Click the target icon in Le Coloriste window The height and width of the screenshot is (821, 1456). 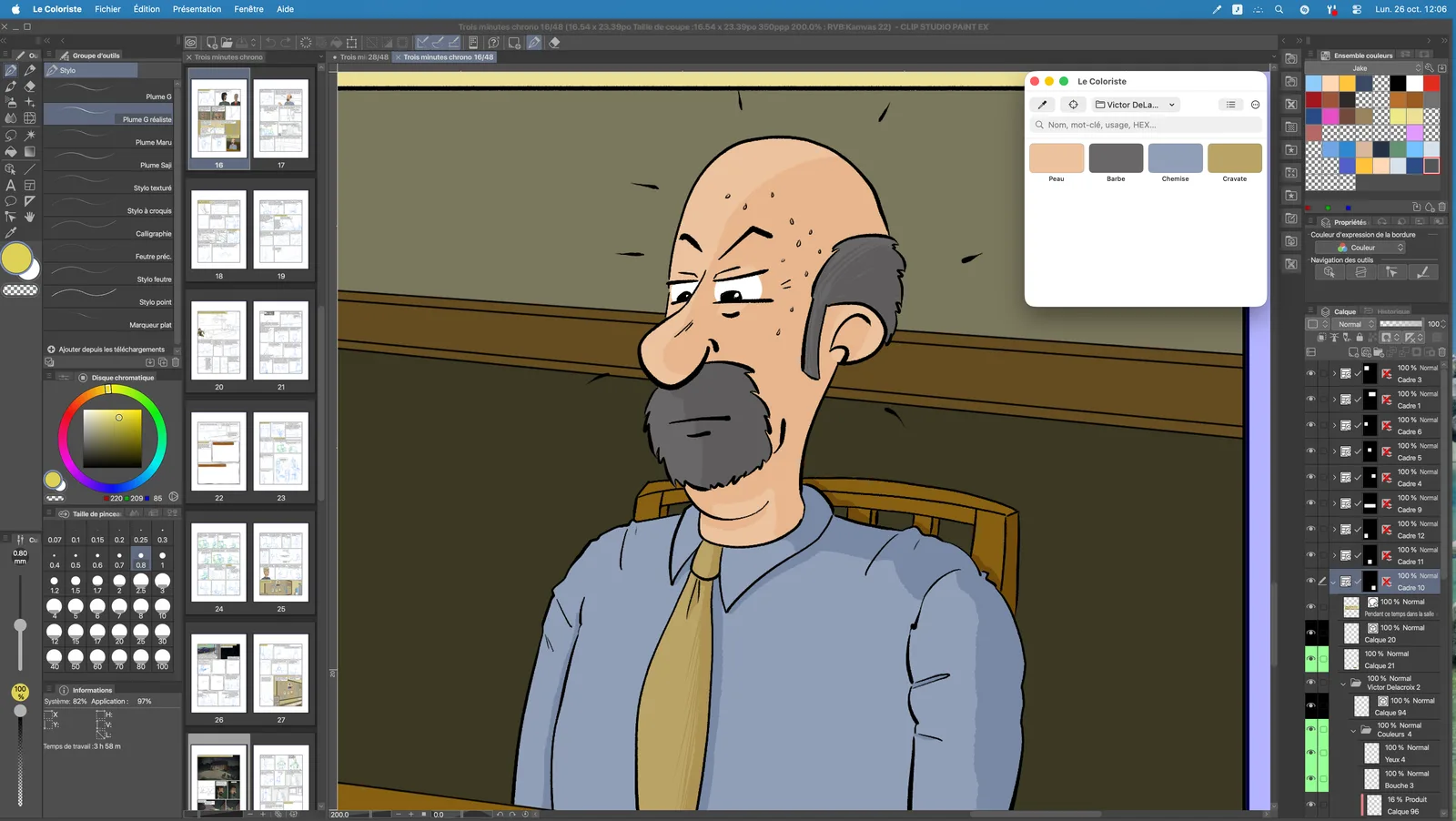(1074, 105)
